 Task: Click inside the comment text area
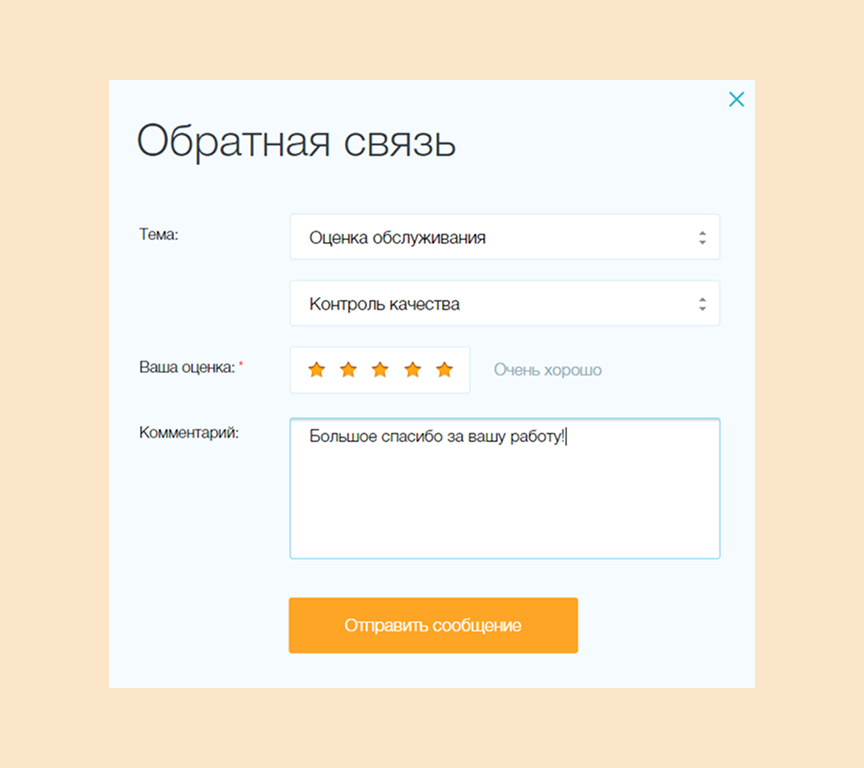505,488
